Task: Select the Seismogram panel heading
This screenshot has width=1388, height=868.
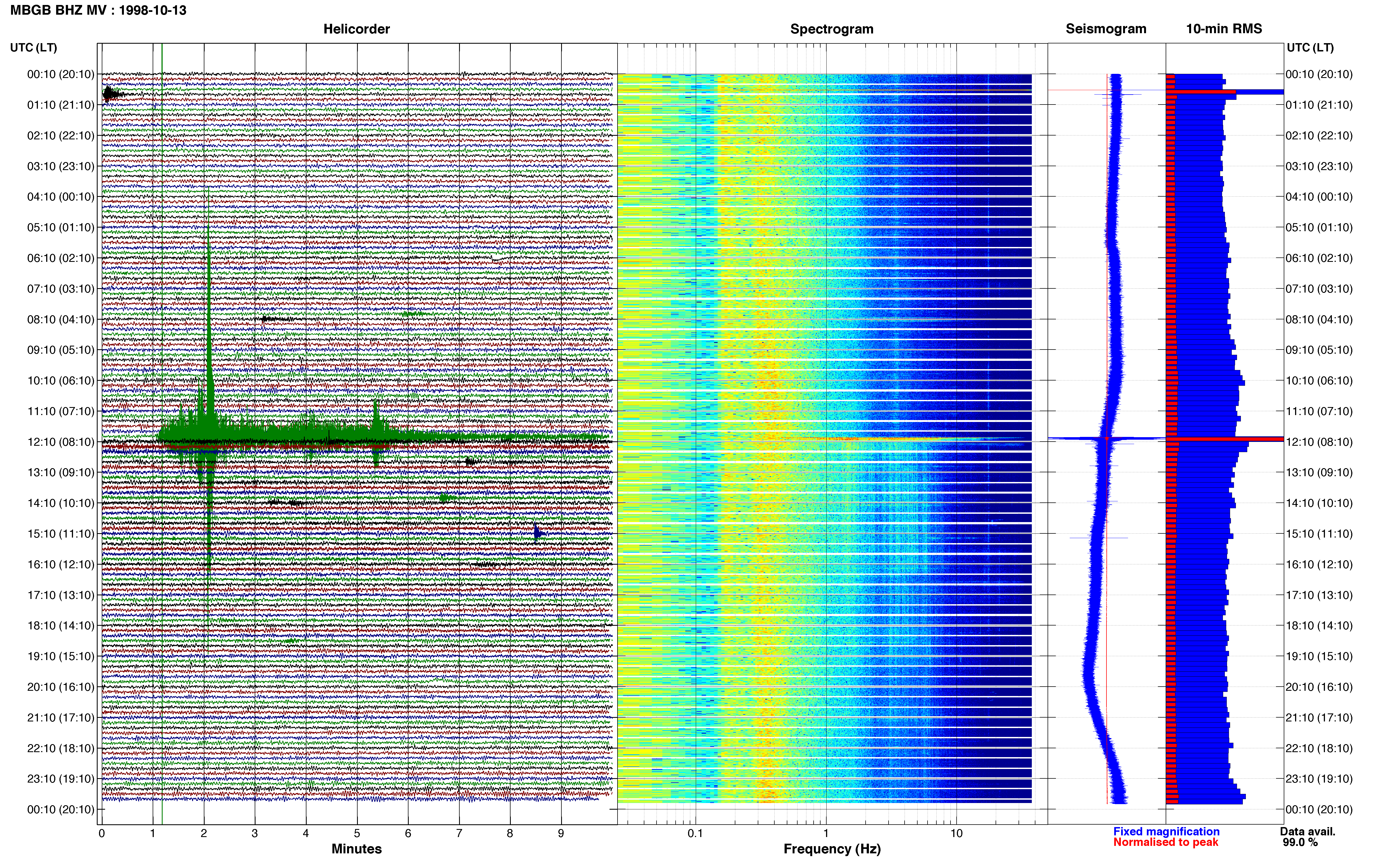Action: tap(1106, 29)
